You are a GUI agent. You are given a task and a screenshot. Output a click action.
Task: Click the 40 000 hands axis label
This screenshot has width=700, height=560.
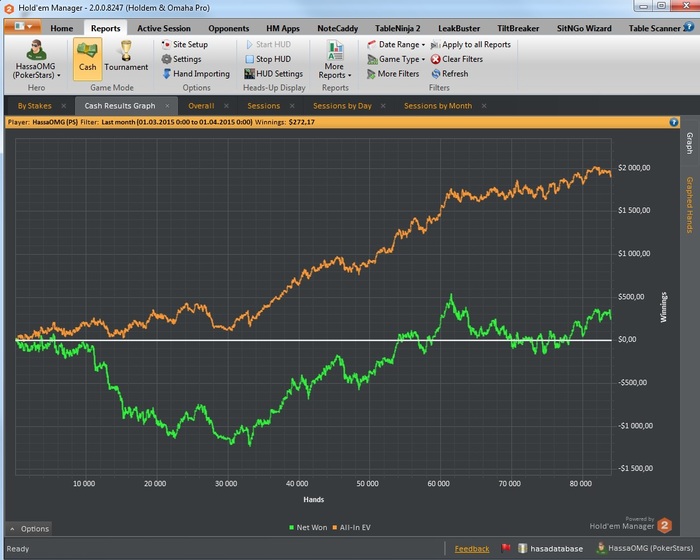pos(297,484)
